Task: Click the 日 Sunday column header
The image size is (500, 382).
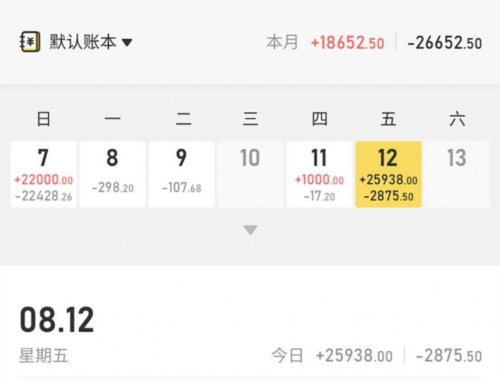Action: coord(44,119)
